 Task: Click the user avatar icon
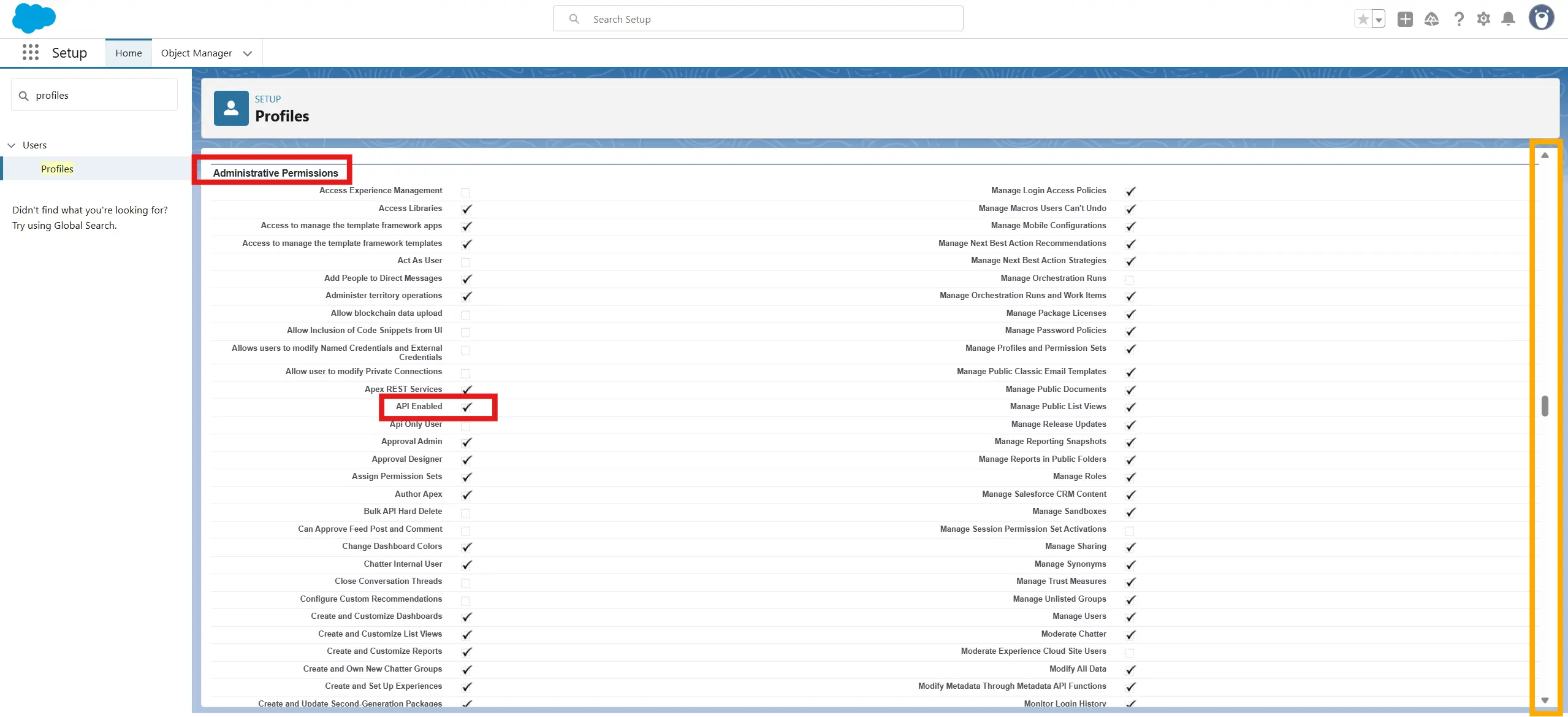1541,18
